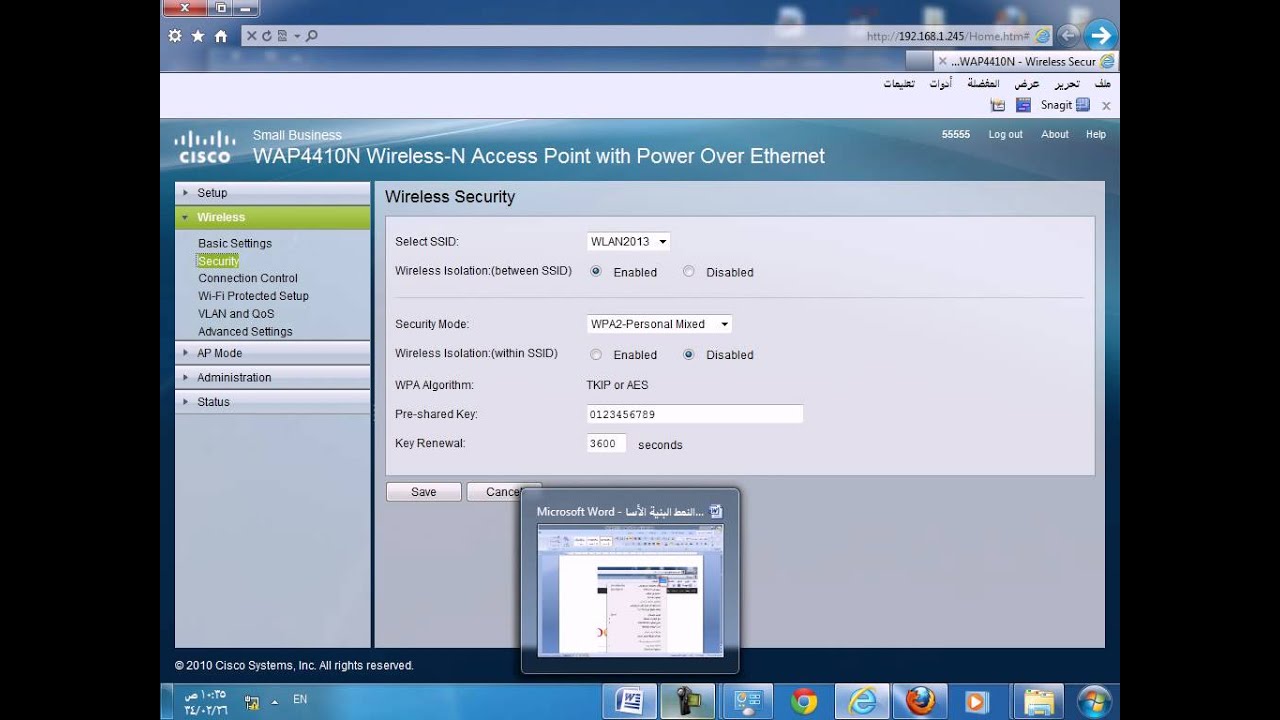Open the Favorites star icon
Viewport: 1280px width, 720px height.
click(197, 36)
